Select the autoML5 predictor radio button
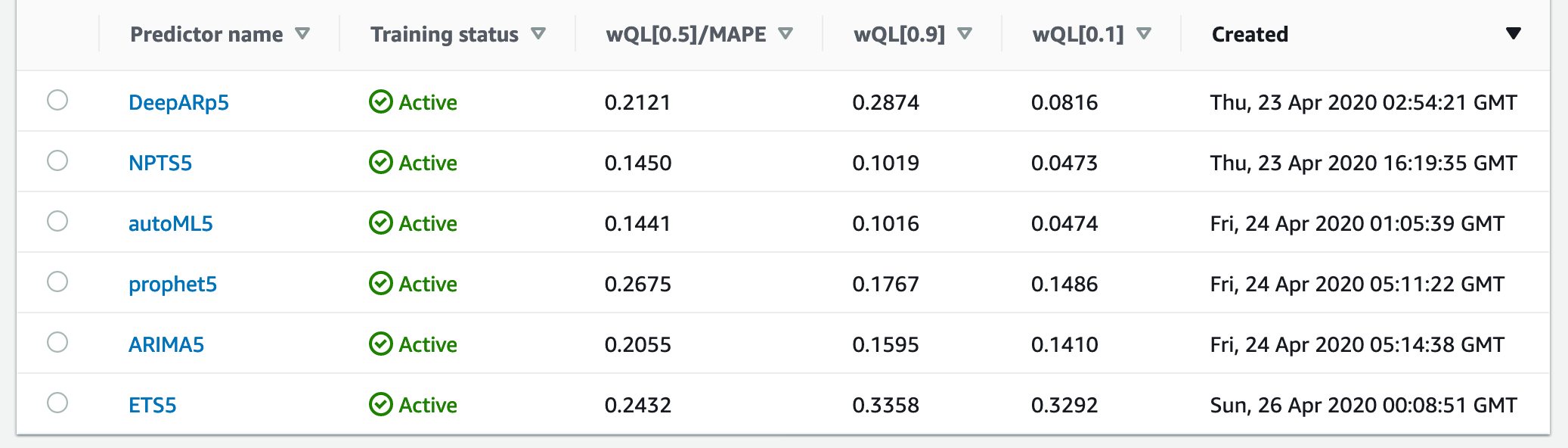 click(x=57, y=221)
